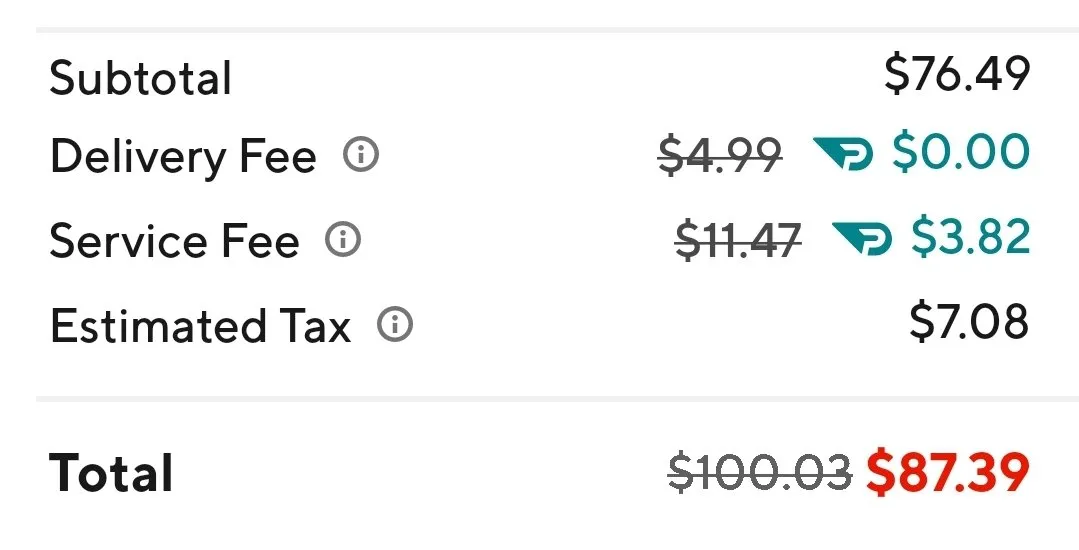
Task: Click the DashPass icon beside $3.82
Action: (862, 240)
